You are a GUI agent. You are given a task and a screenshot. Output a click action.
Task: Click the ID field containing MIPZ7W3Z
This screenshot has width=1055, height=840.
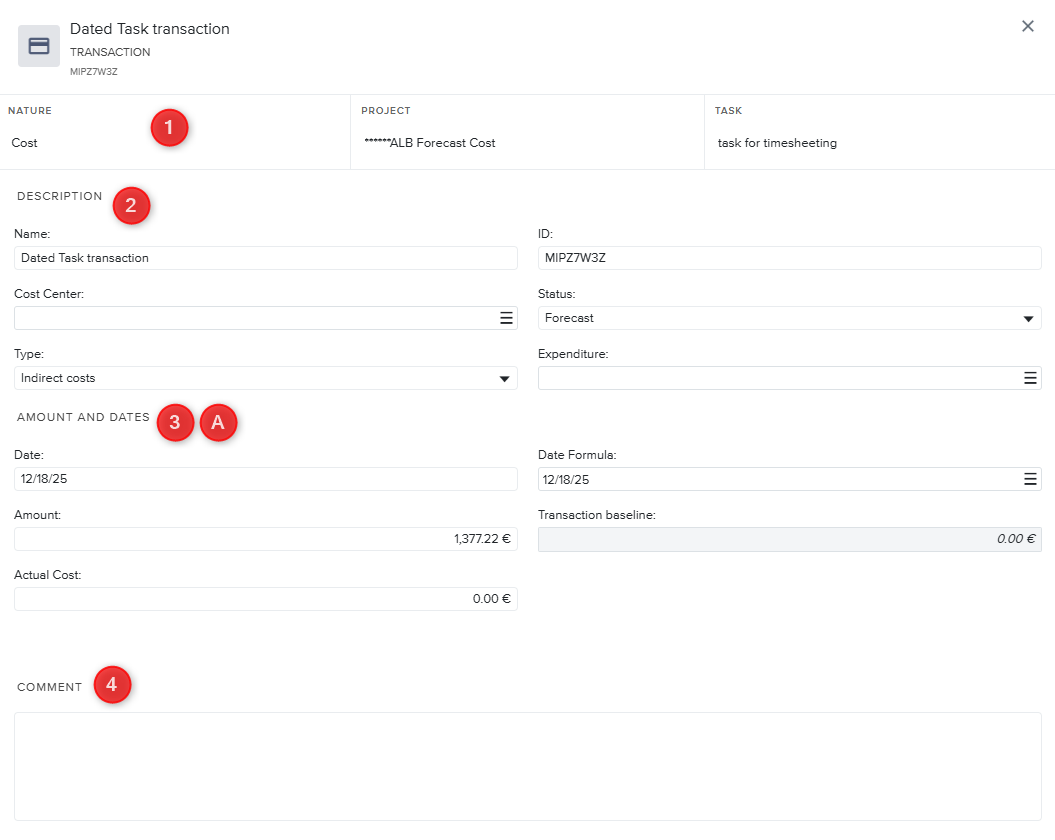pyautogui.click(x=789, y=258)
